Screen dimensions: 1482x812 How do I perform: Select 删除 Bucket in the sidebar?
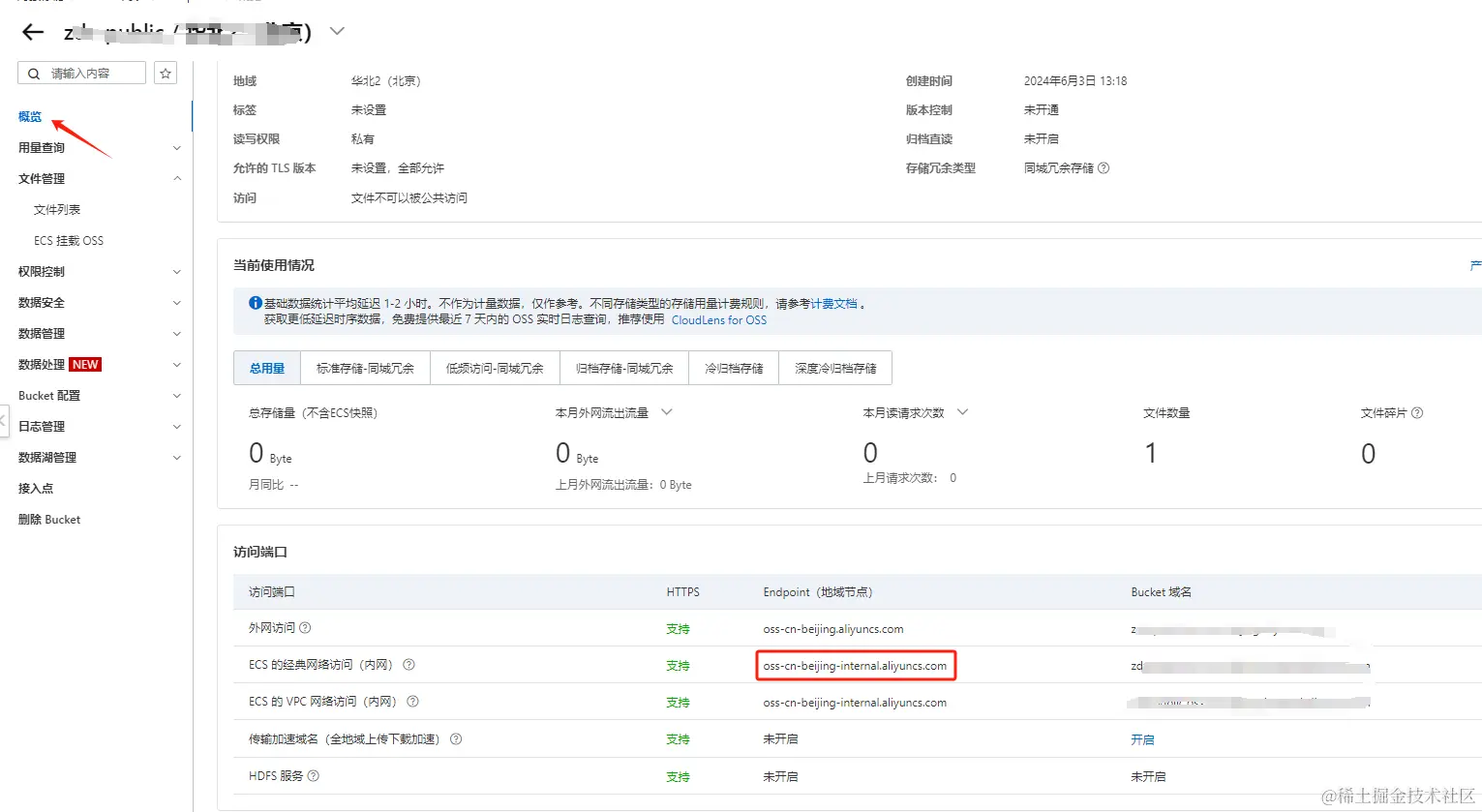(49, 520)
